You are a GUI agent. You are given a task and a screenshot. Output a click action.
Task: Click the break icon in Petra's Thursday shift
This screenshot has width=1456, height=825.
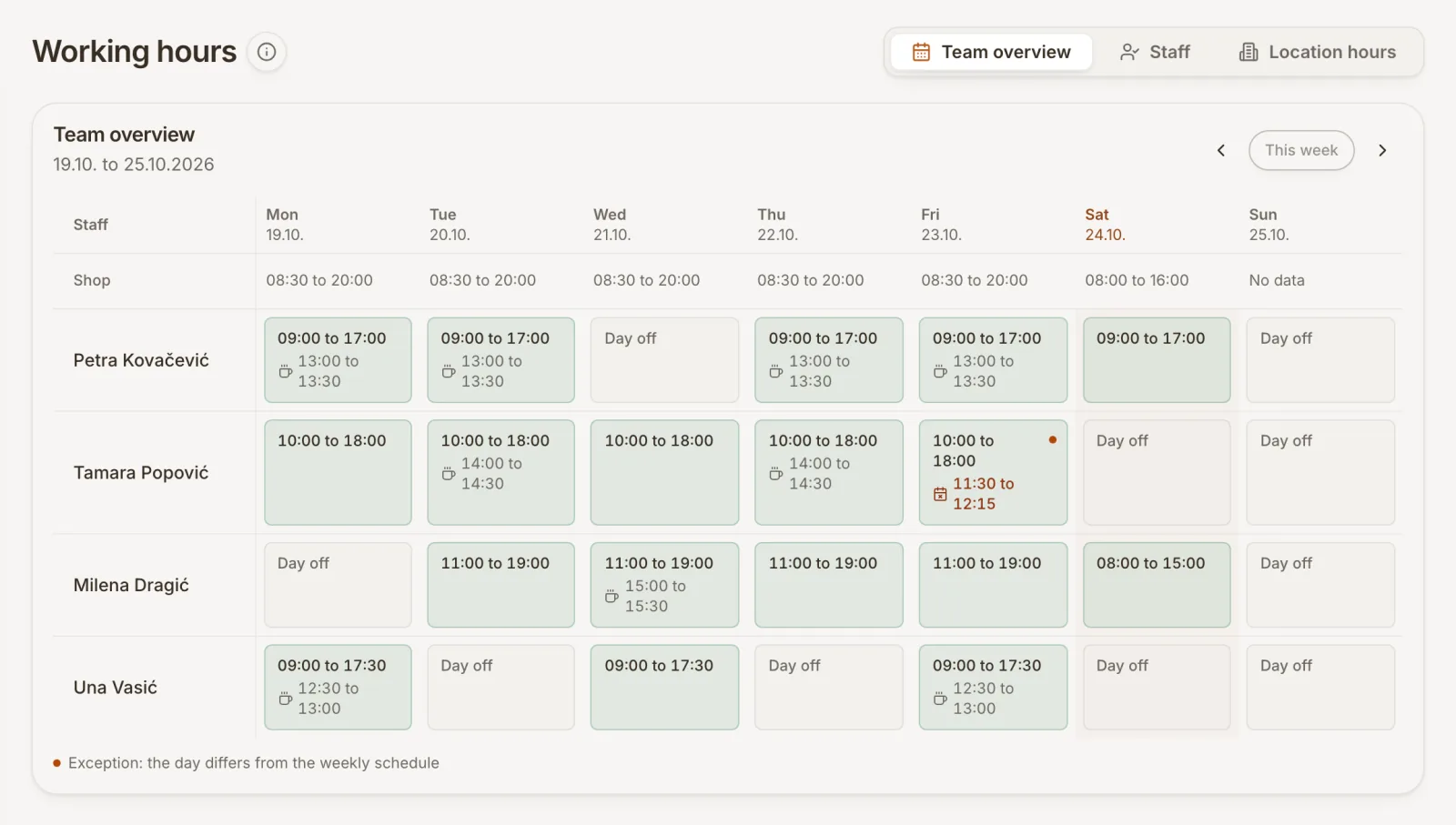click(776, 371)
